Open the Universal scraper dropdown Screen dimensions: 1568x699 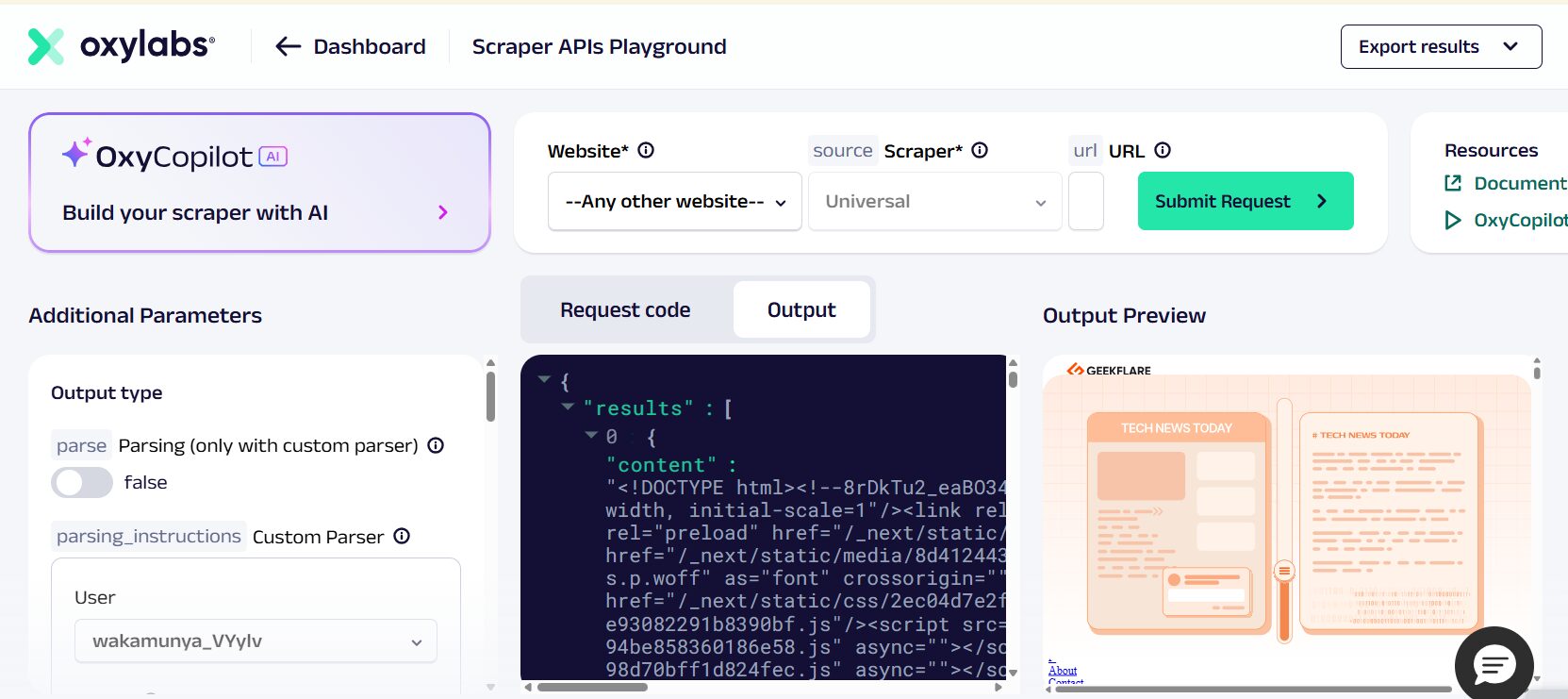935,201
